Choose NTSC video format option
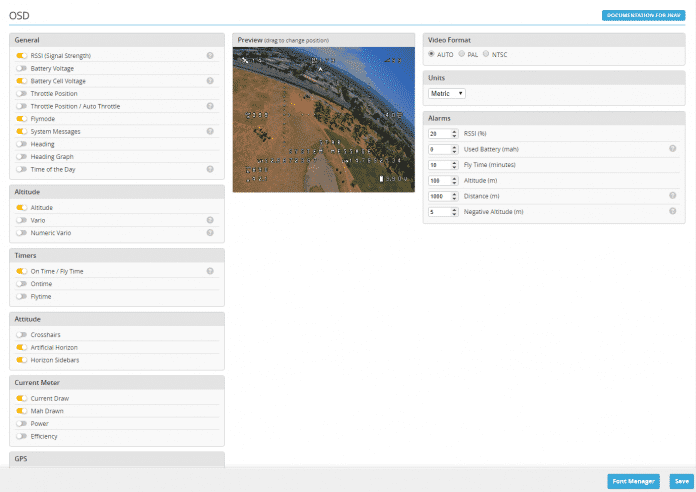 tap(486, 54)
